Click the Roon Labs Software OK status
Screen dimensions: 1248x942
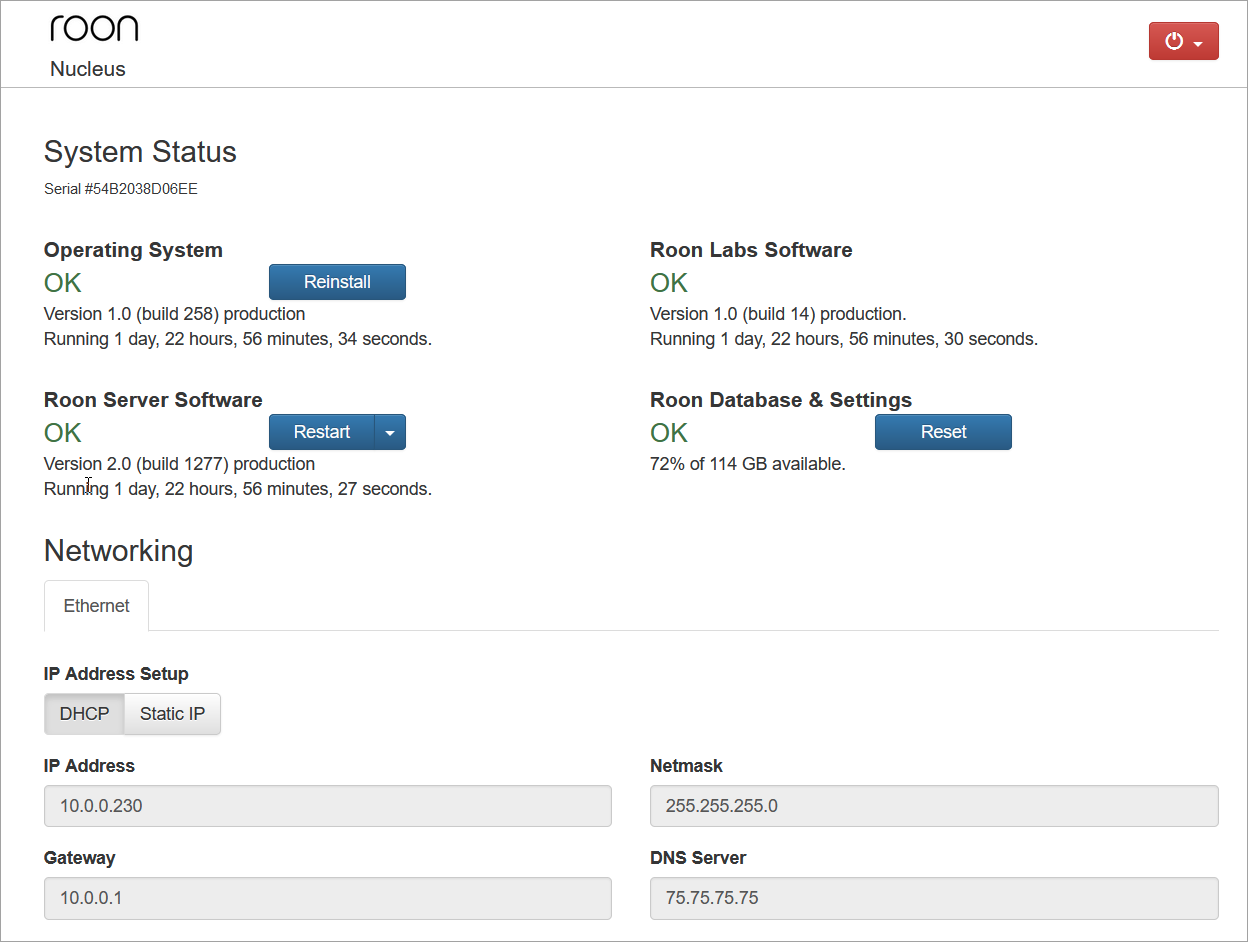669,283
